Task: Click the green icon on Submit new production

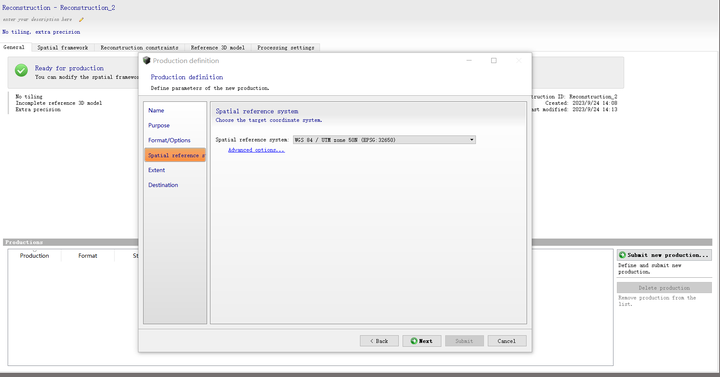Action: (x=622, y=255)
